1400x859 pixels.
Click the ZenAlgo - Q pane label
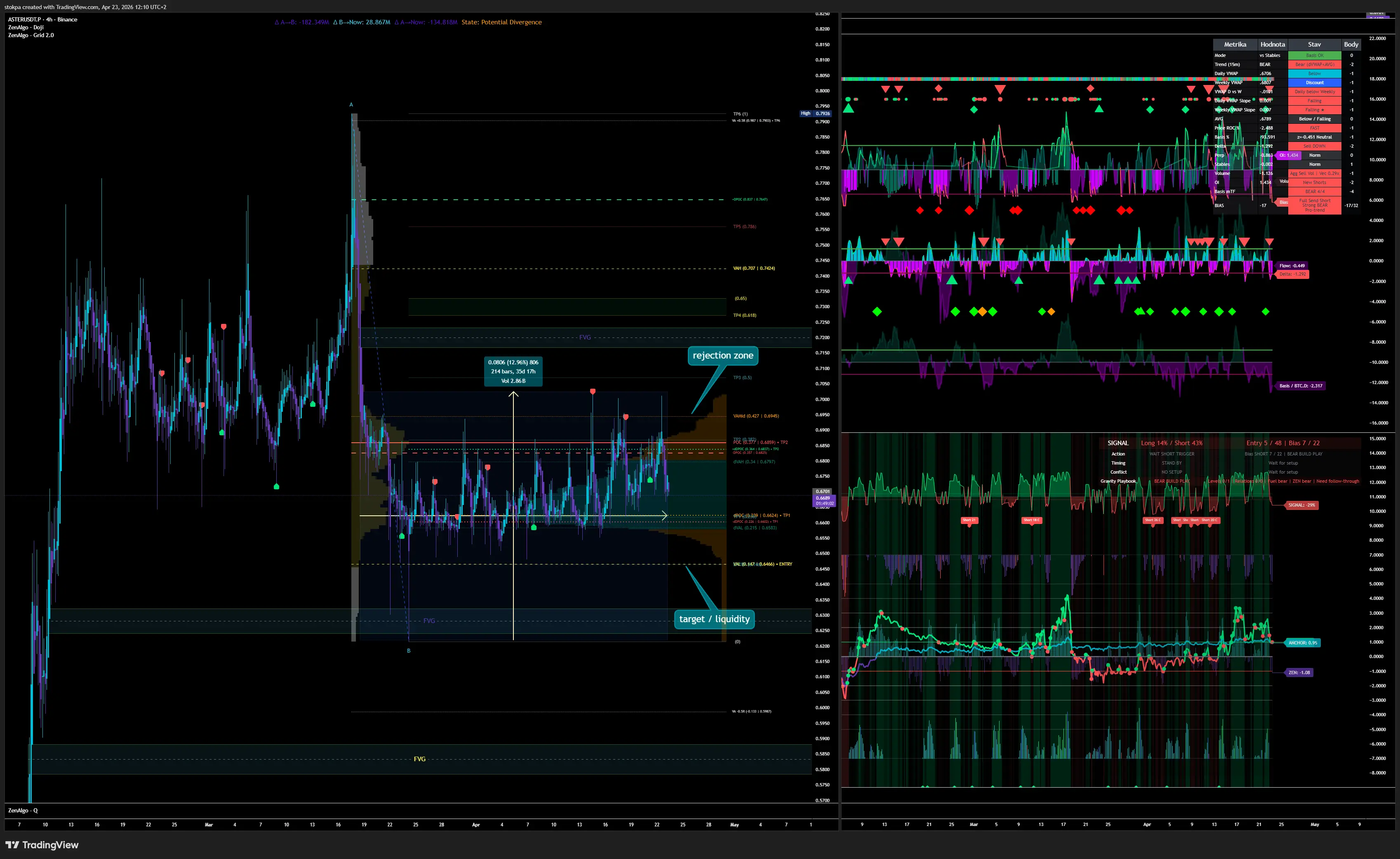coord(23,810)
